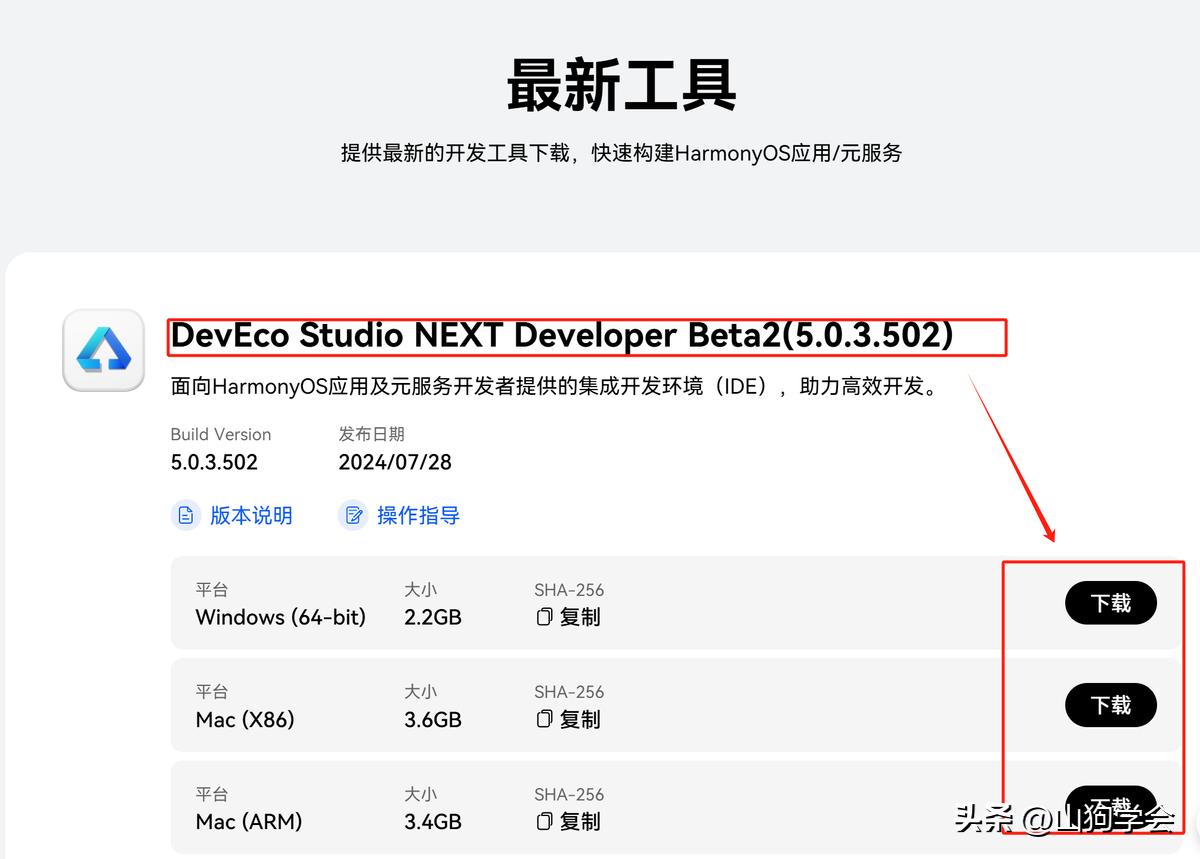Click the 最新工具 heading
Image resolution: width=1200 pixels, height=859 pixels.
[621, 85]
